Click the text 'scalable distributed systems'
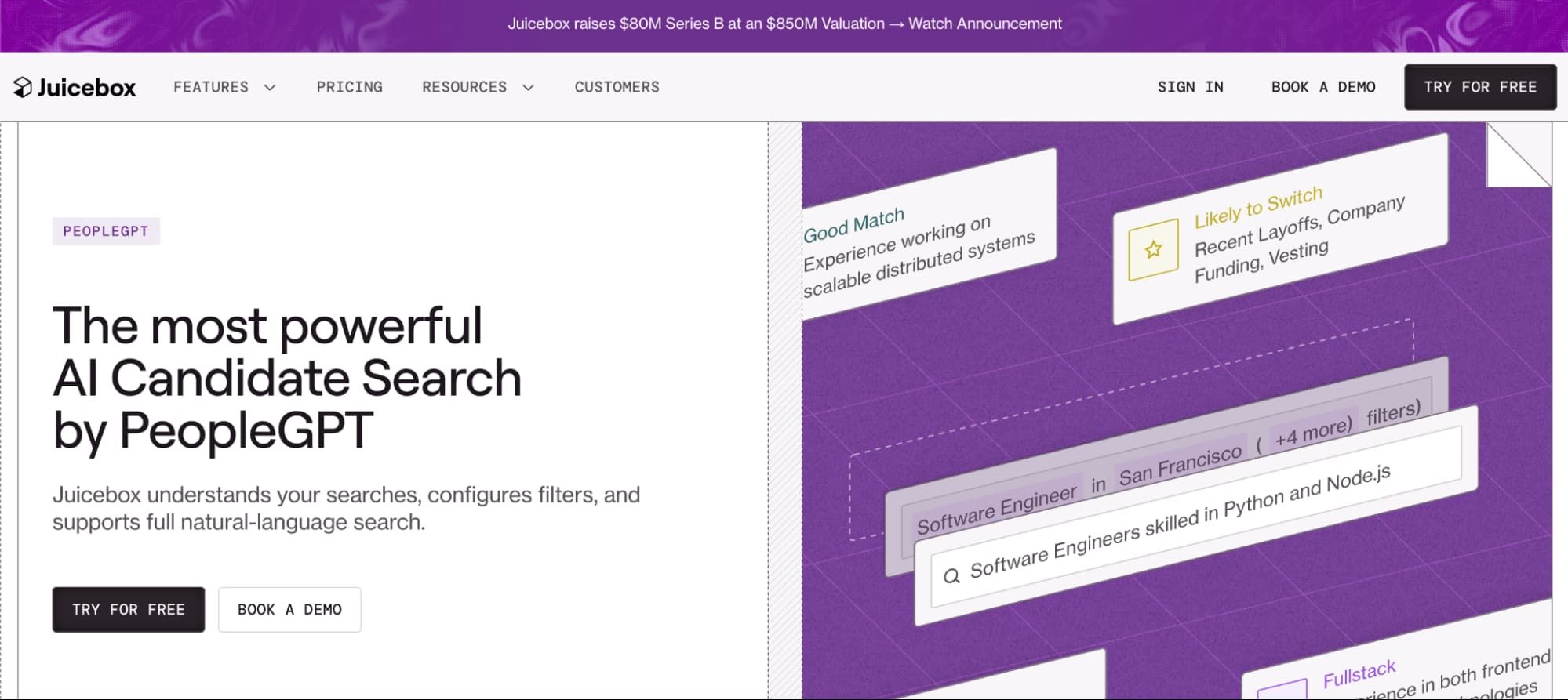This screenshot has height=700, width=1568. (x=919, y=265)
